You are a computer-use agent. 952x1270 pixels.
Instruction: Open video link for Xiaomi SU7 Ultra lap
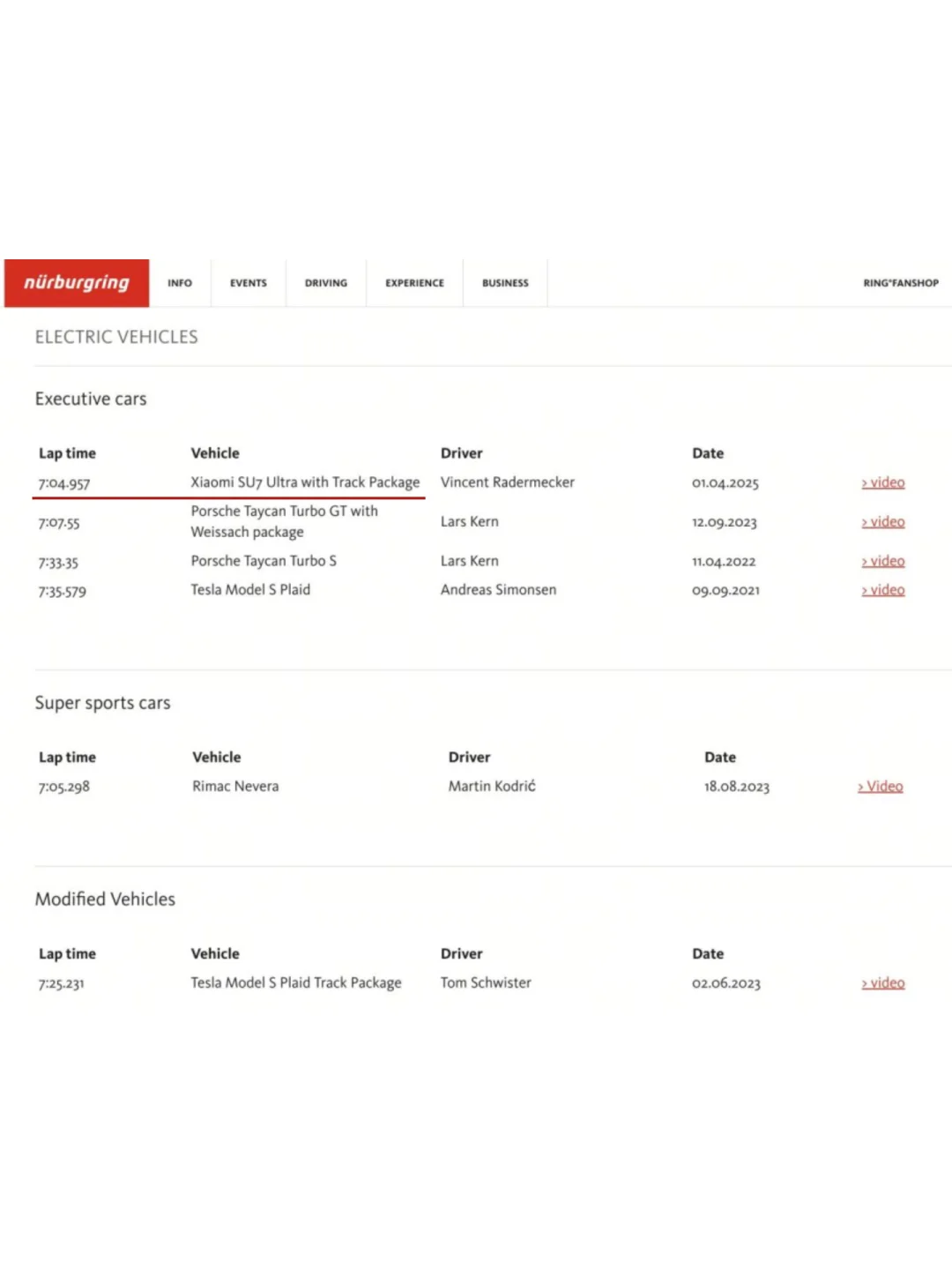pyautogui.click(x=883, y=482)
